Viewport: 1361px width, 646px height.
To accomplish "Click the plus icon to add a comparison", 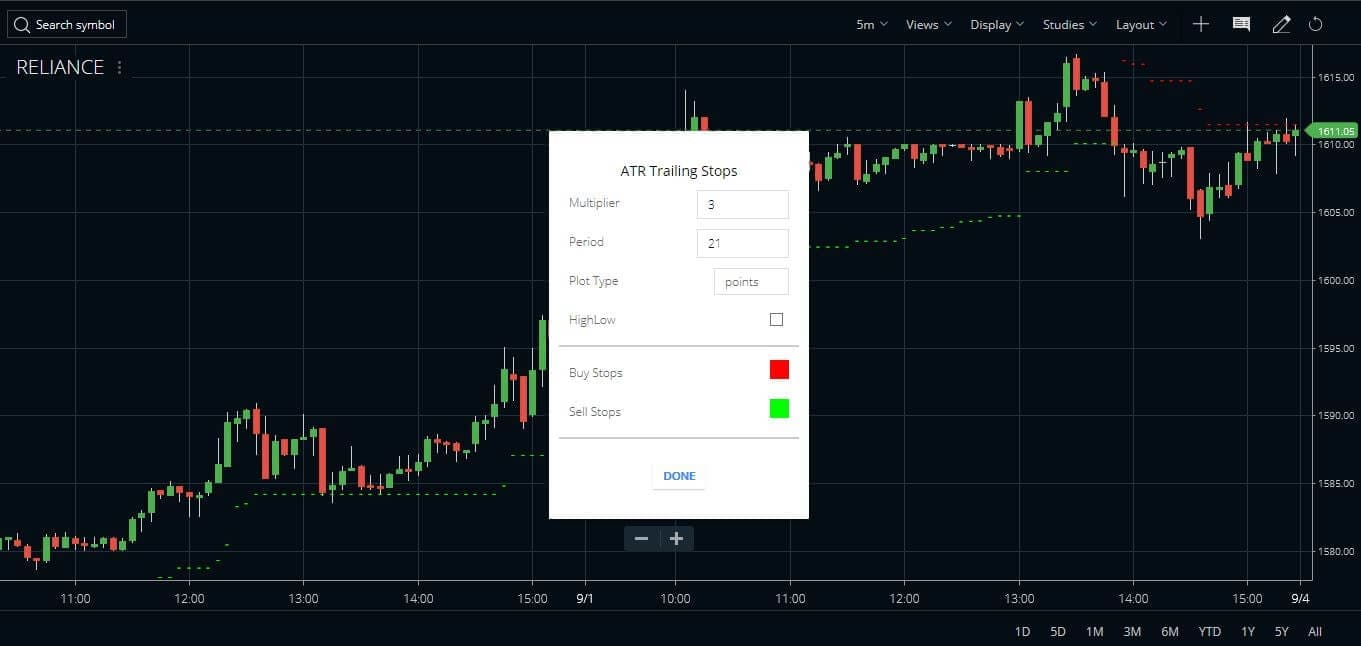I will pos(1200,24).
